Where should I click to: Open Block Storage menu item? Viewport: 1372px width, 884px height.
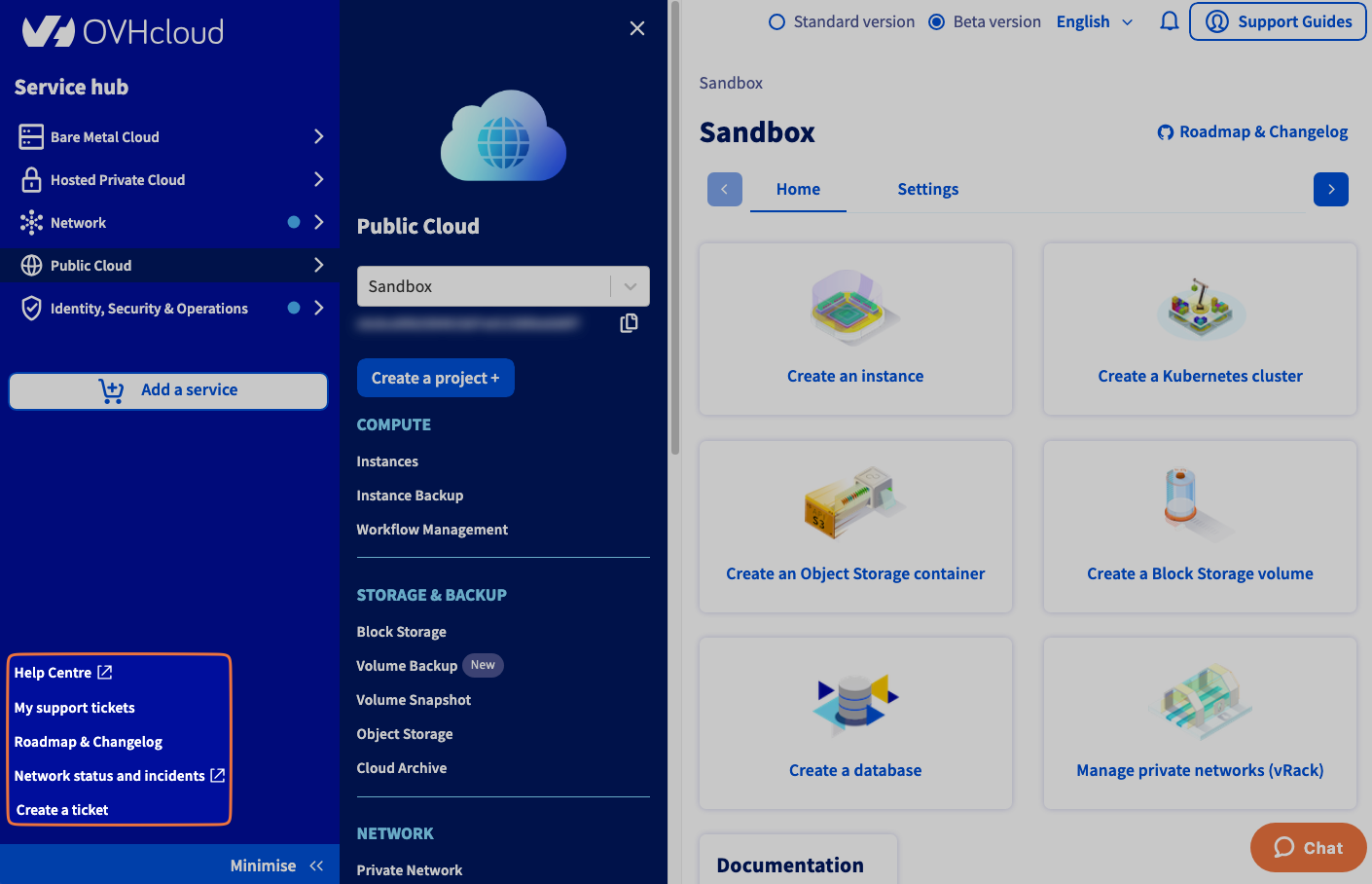[x=401, y=632]
